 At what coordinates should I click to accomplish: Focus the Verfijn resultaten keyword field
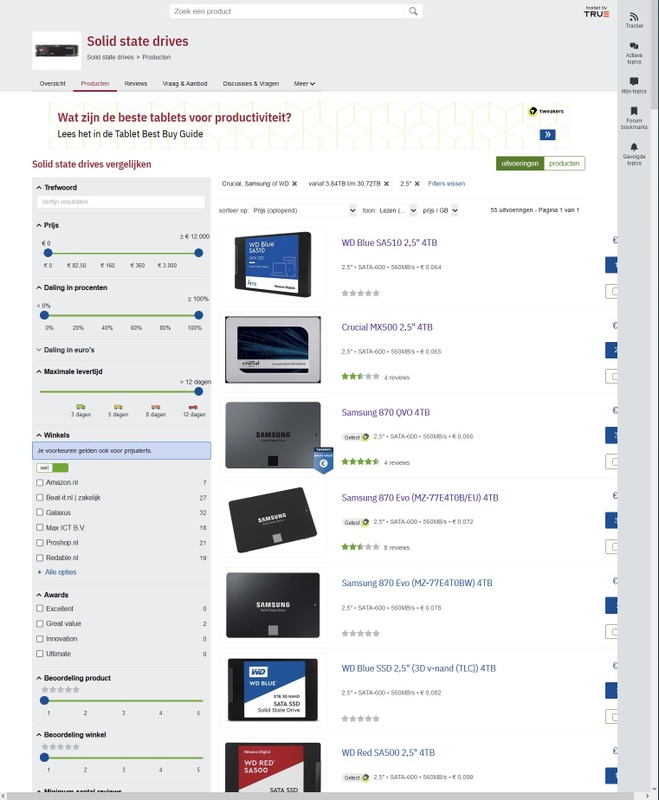(x=121, y=202)
